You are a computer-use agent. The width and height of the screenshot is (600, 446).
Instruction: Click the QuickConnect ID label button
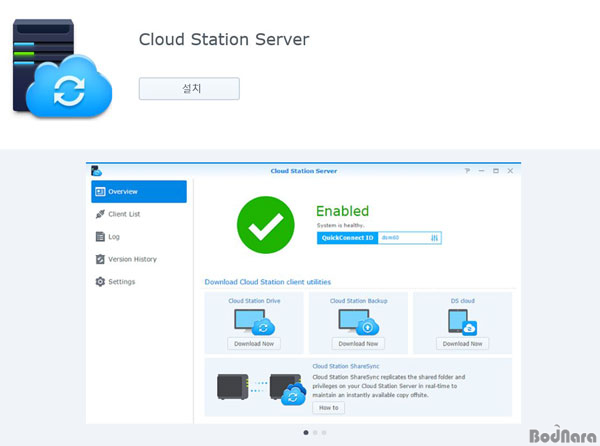347,238
